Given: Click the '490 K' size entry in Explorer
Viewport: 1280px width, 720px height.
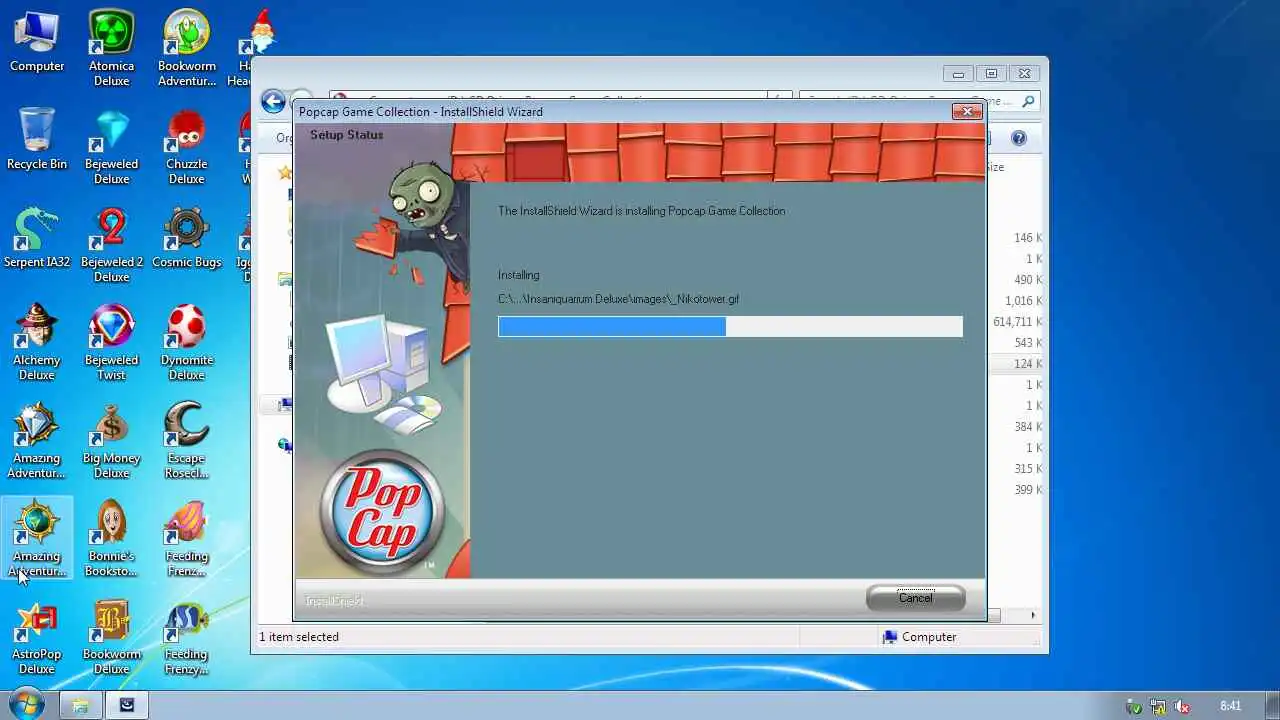Looking at the screenshot, I should click(x=1028, y=280).
